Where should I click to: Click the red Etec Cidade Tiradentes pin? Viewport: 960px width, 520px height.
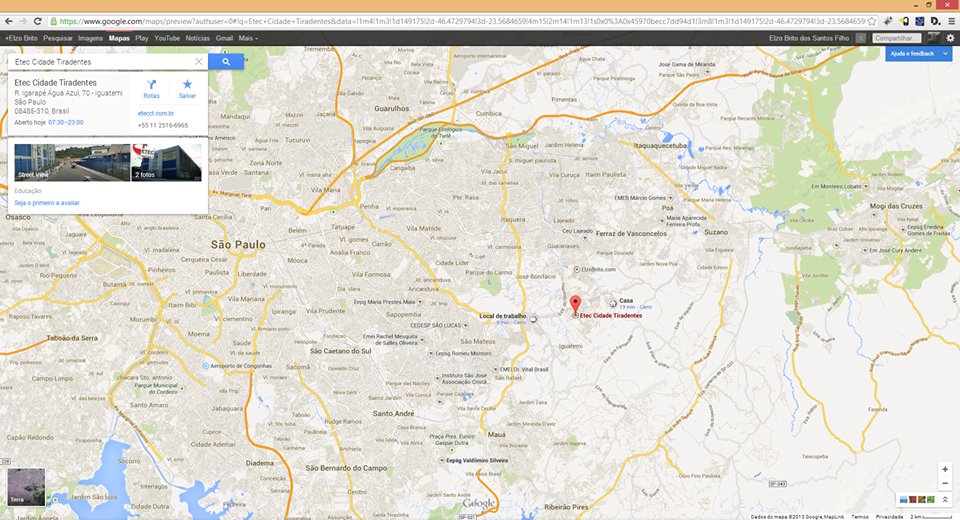coord(575,305)
